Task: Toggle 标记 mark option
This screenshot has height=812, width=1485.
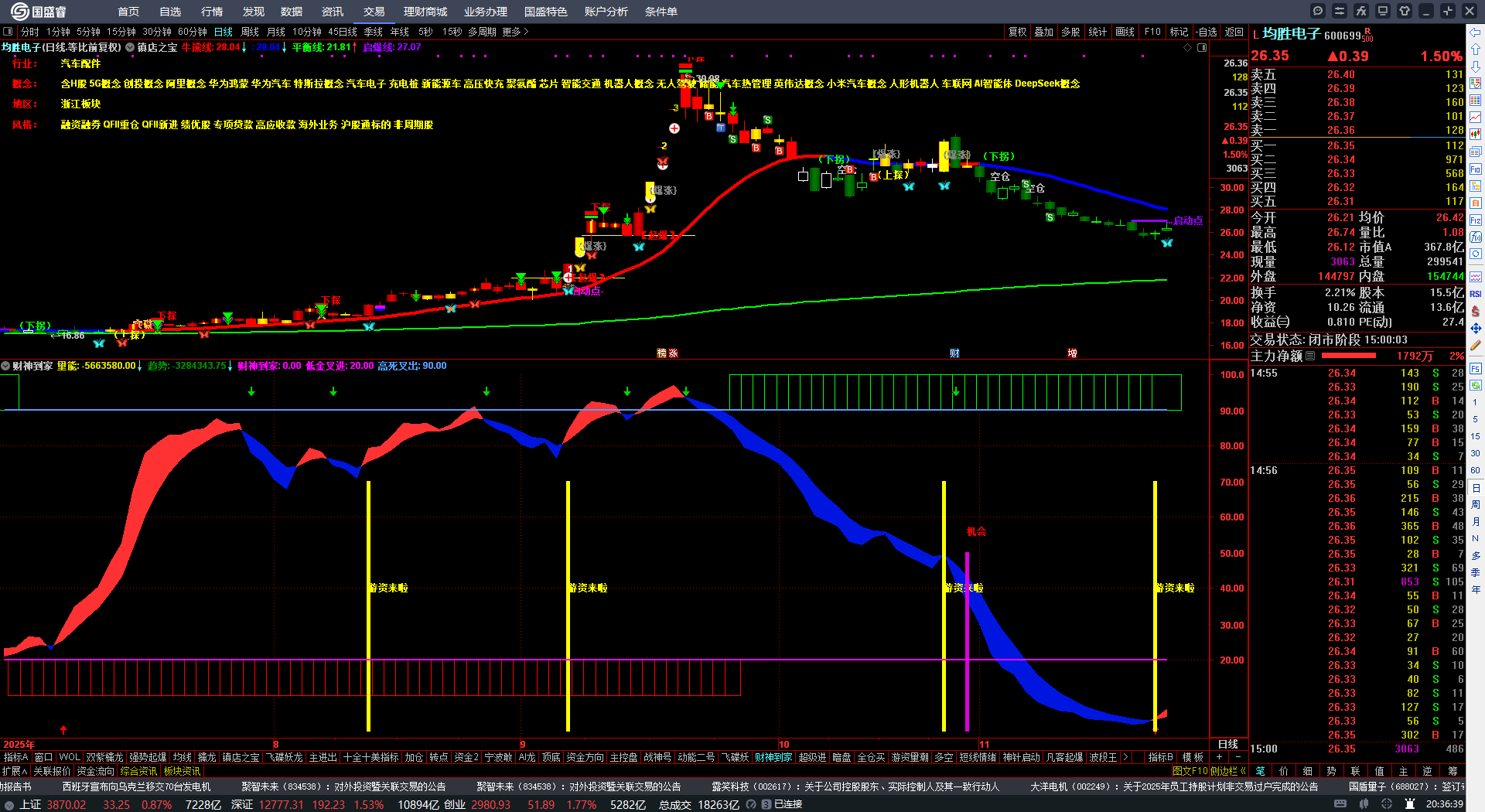Action: tap(1179, 32)
